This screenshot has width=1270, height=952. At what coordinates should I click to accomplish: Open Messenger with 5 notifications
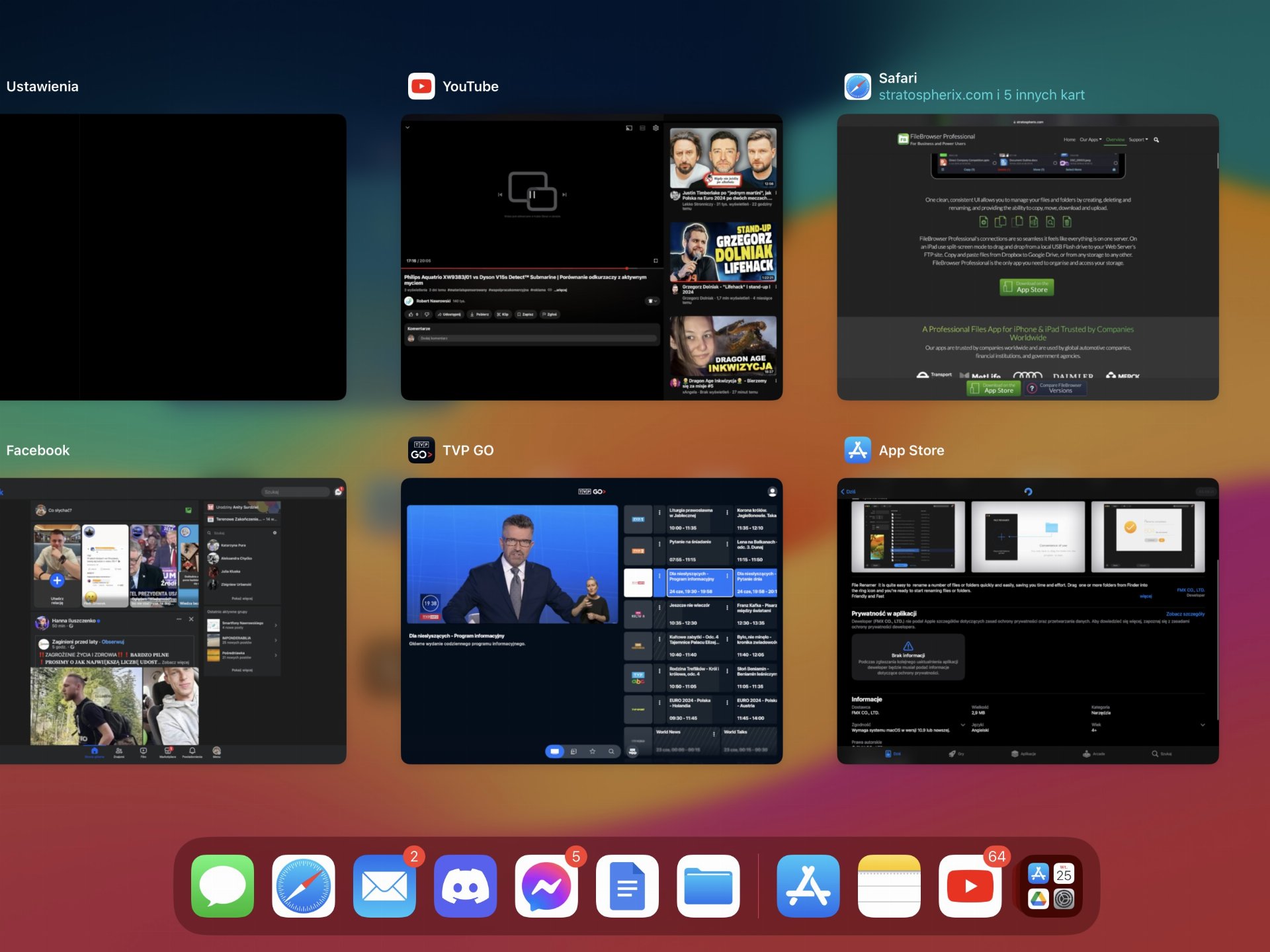[546, 886]
